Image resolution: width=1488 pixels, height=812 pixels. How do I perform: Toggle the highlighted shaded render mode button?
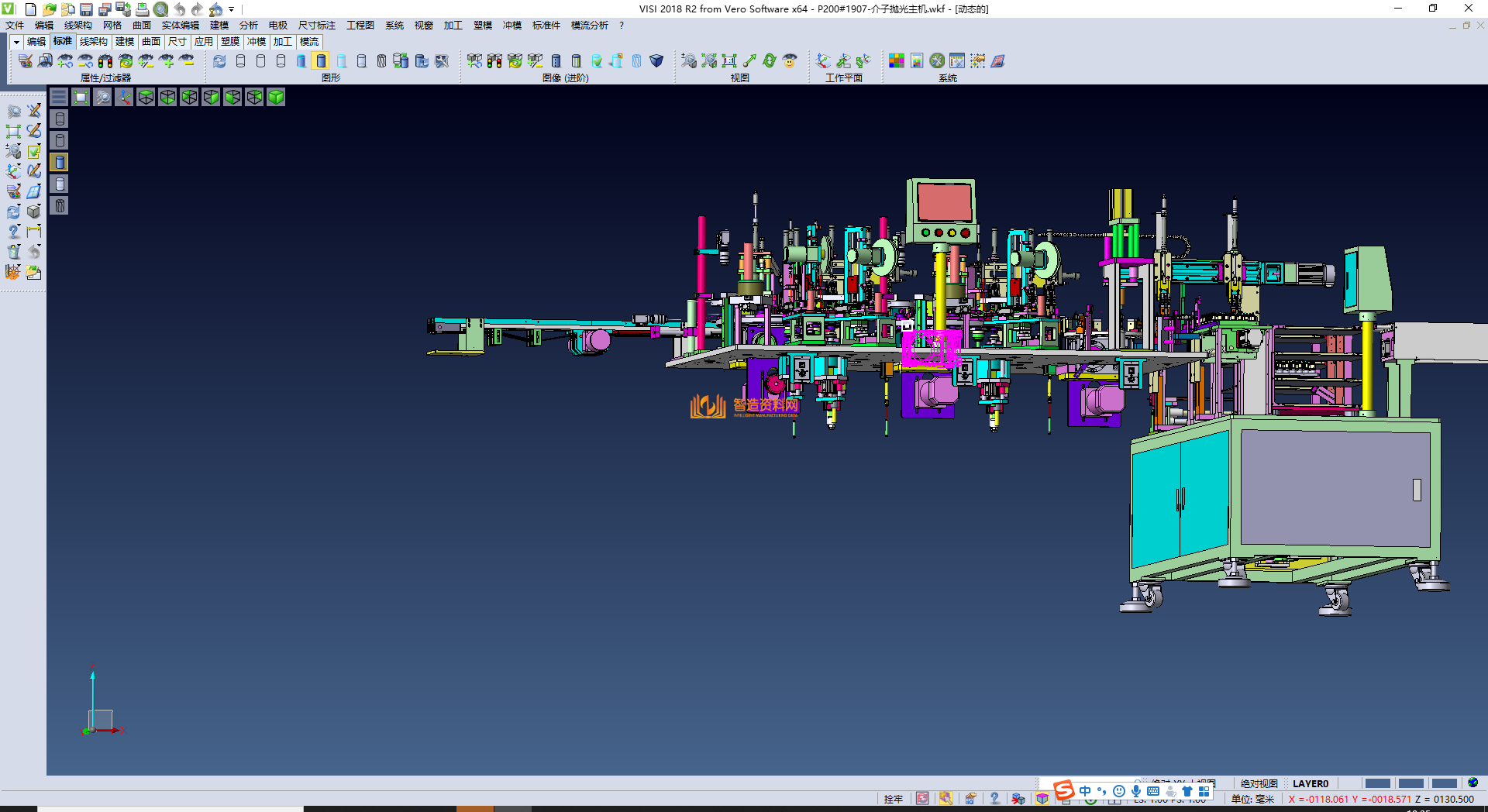pos(321,61)
